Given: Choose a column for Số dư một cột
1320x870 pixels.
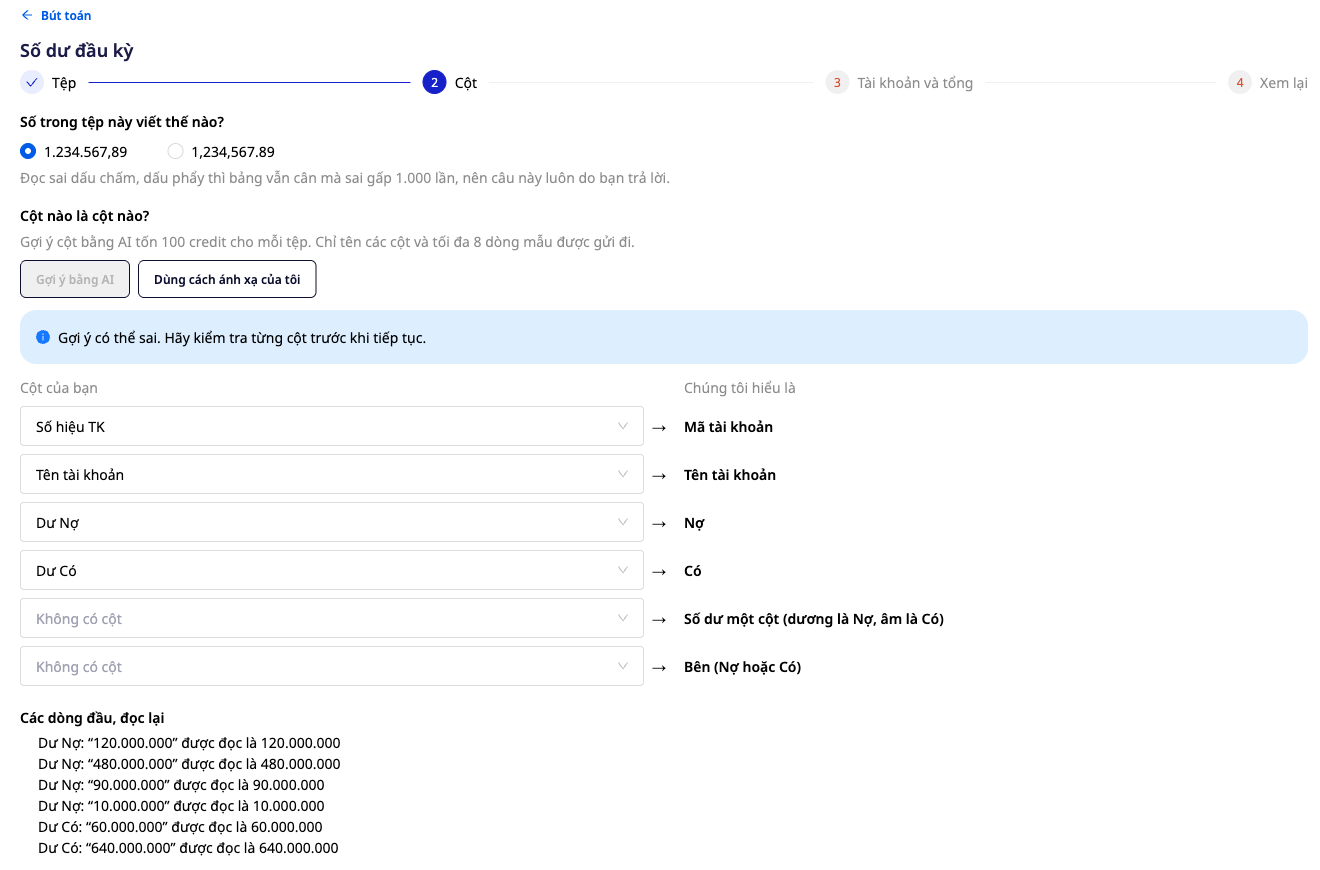Looking at the screenshot, I should [x=332, y=618].
